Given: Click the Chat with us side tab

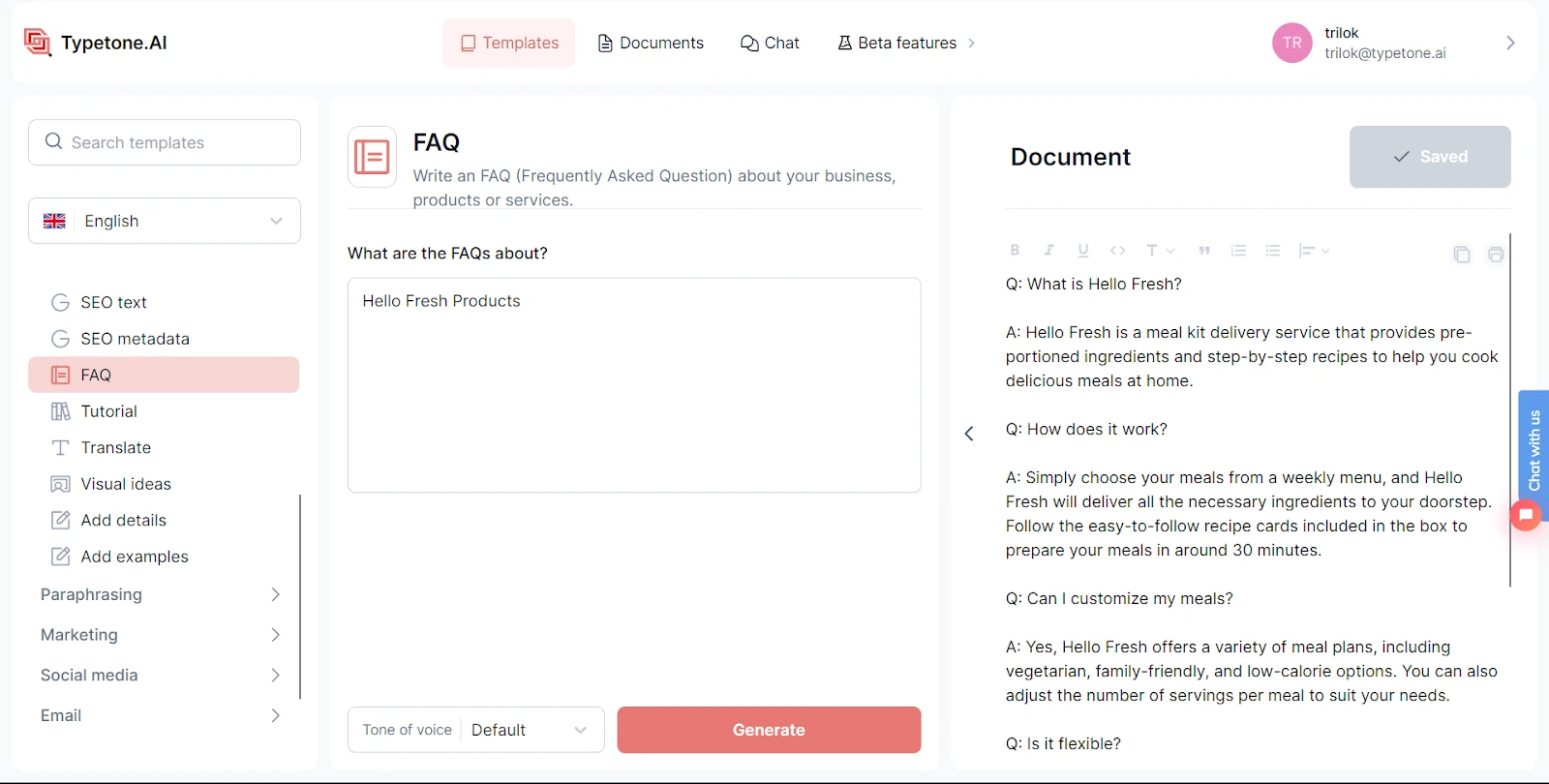Looking at the screenshot, I should click(x=1534, y=450).
